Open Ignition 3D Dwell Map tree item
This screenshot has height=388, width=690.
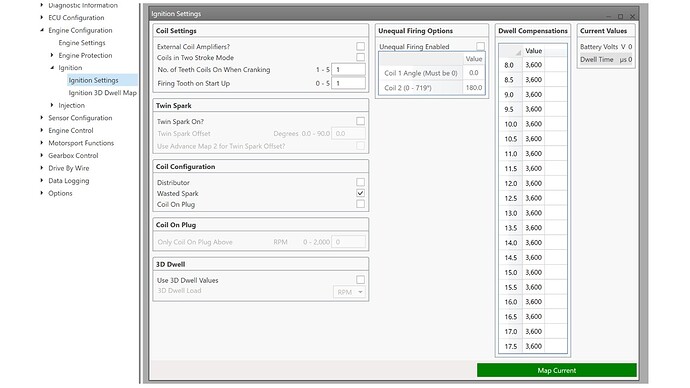pos(103,93)
